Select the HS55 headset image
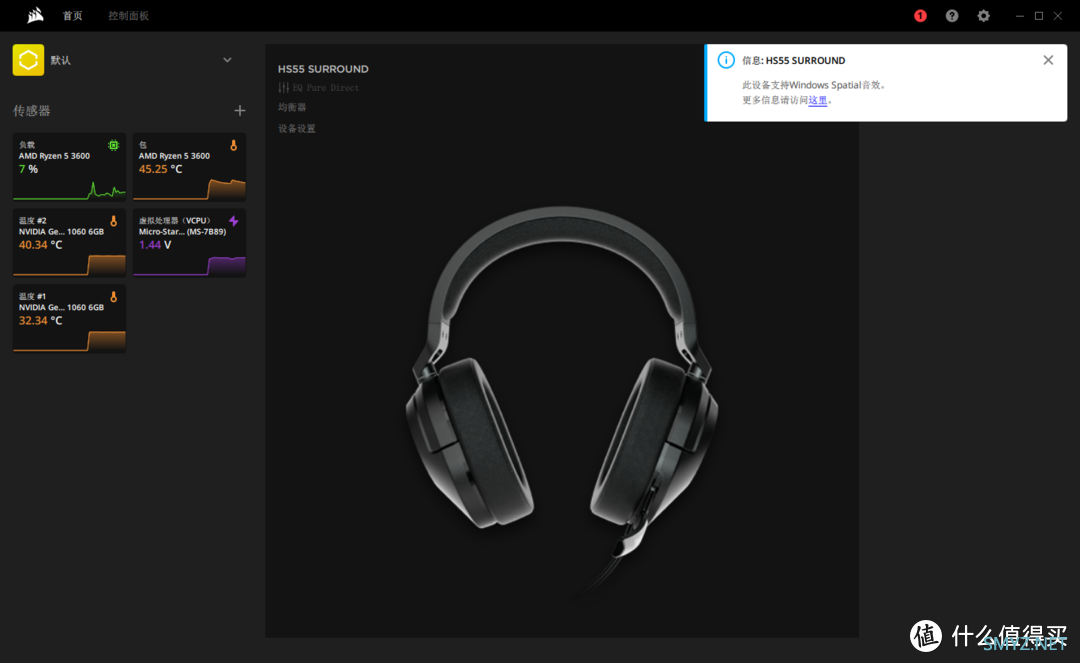This screenshot has height=663, width=1080. coord(561,380)
